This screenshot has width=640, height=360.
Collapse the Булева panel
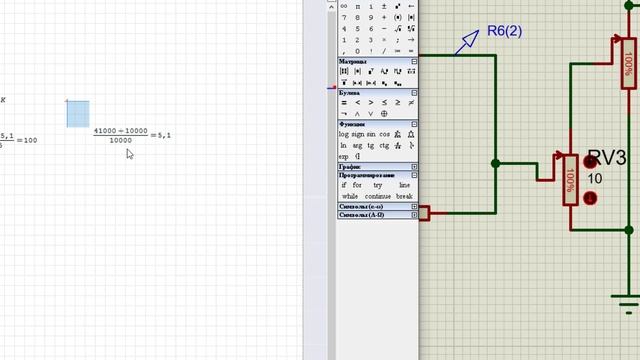point(414,93)
